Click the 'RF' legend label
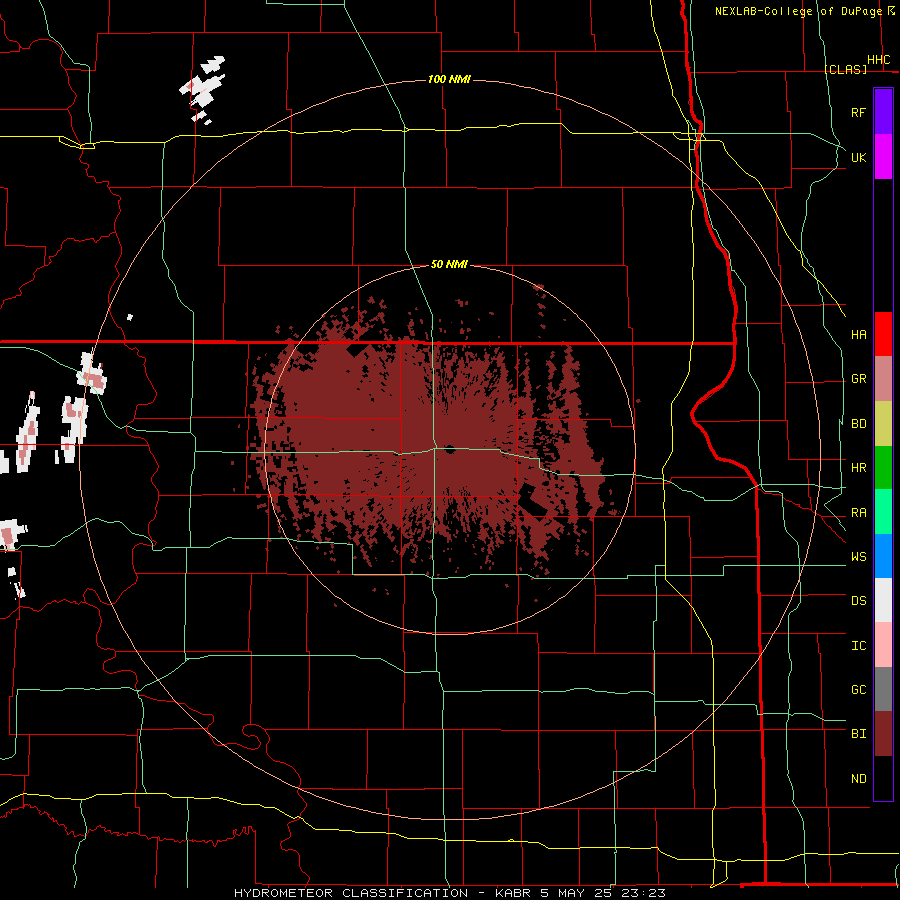The image size is (900, 900). [858, 112]
